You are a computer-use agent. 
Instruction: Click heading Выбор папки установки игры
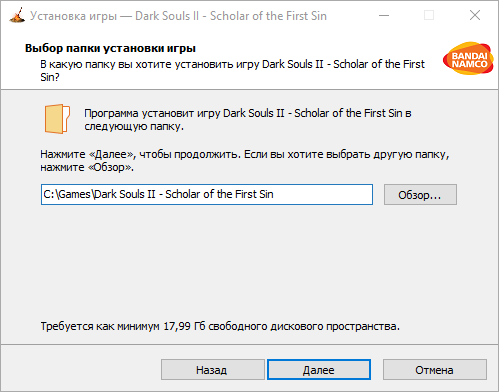click(110, 48)
